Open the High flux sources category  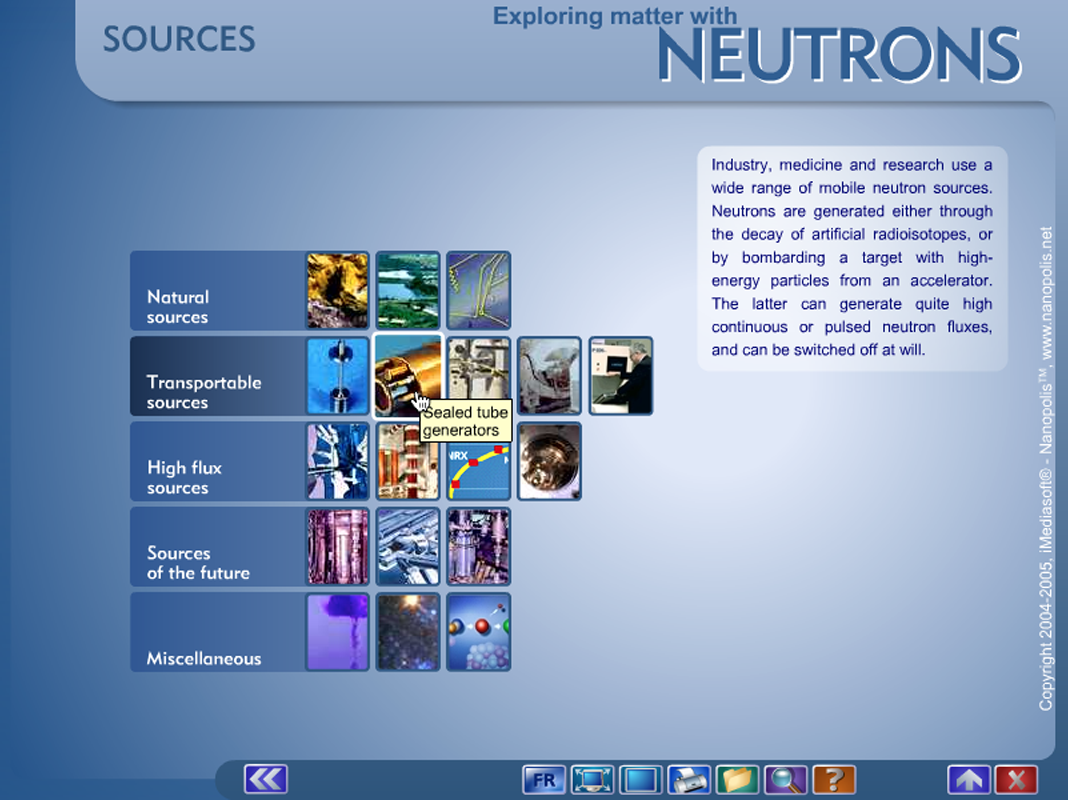click(216, 462)
